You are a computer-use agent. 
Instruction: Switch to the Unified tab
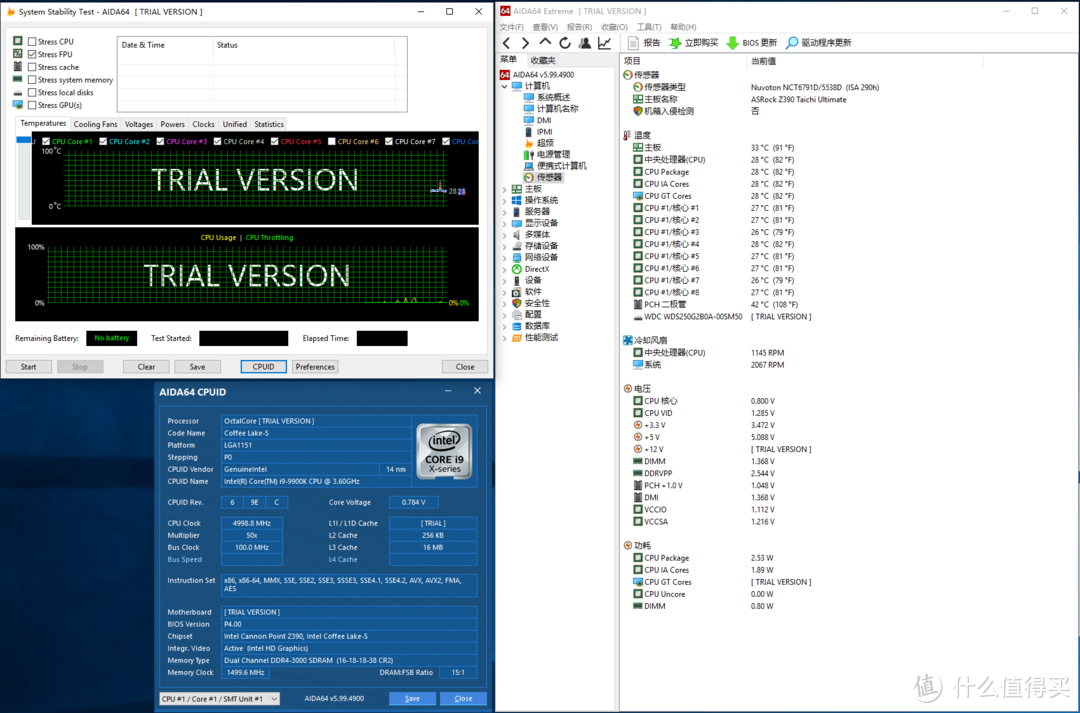(x=234, y=124)
